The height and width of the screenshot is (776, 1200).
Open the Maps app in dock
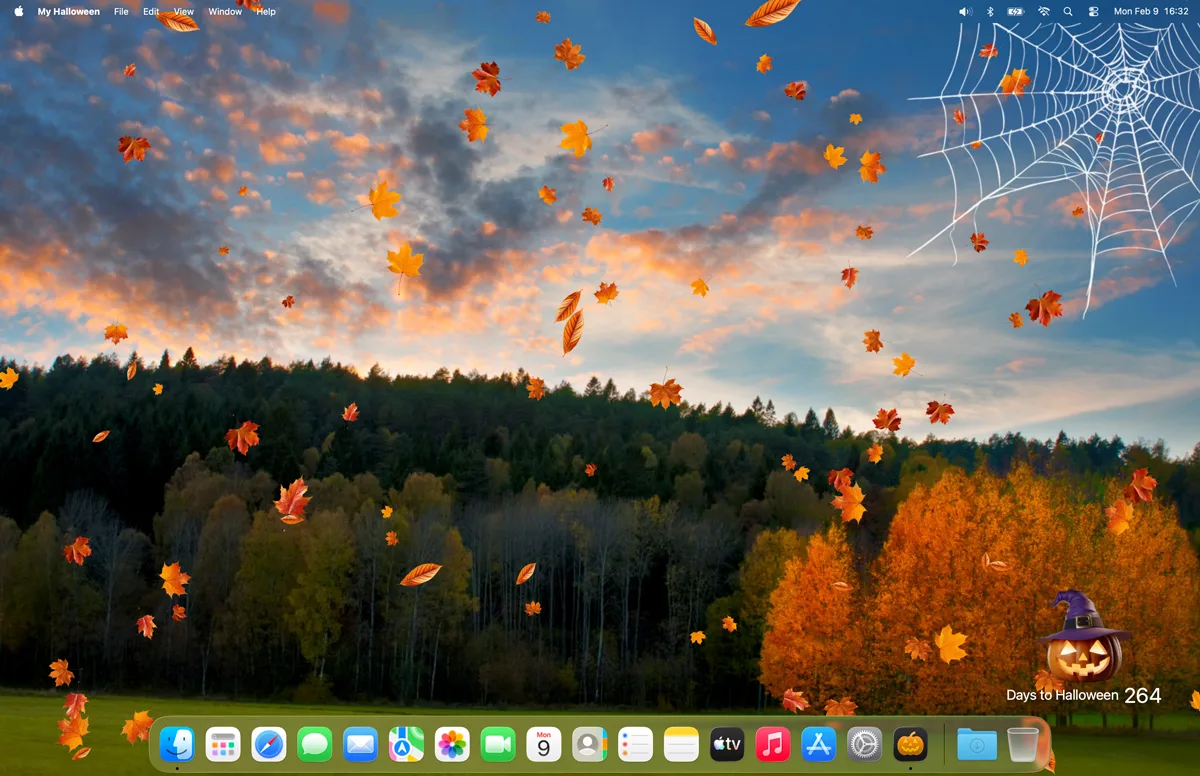[x=406, y=744]
